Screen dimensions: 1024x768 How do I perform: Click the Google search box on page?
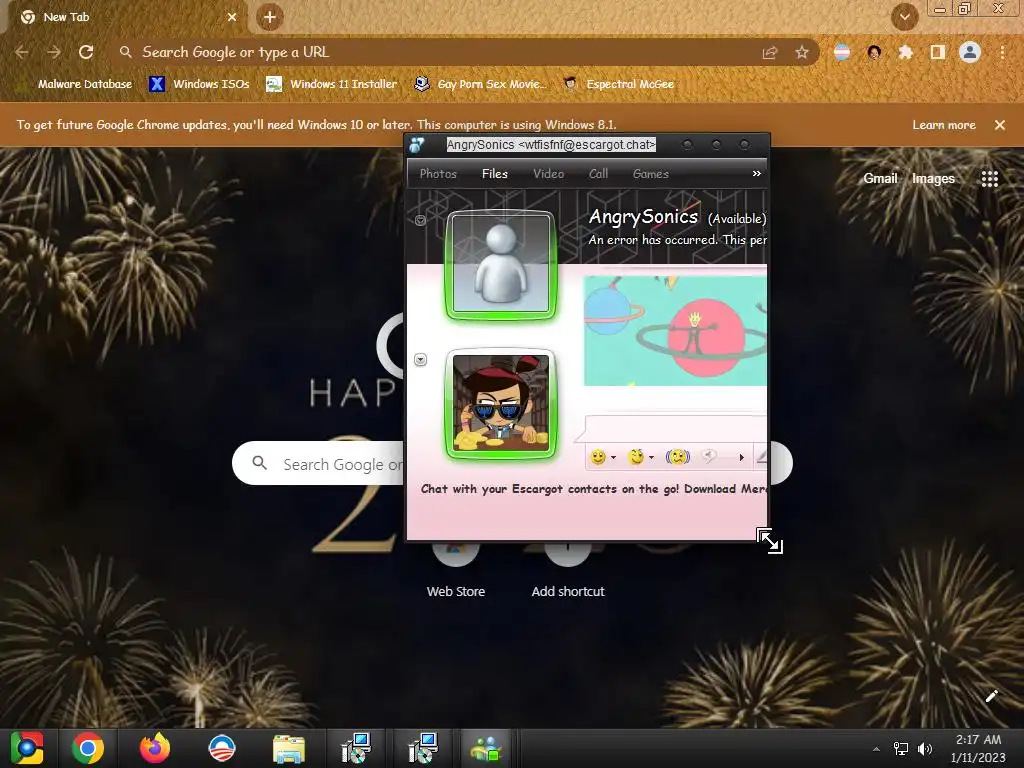pyautogui.click(x=318, y=464)
